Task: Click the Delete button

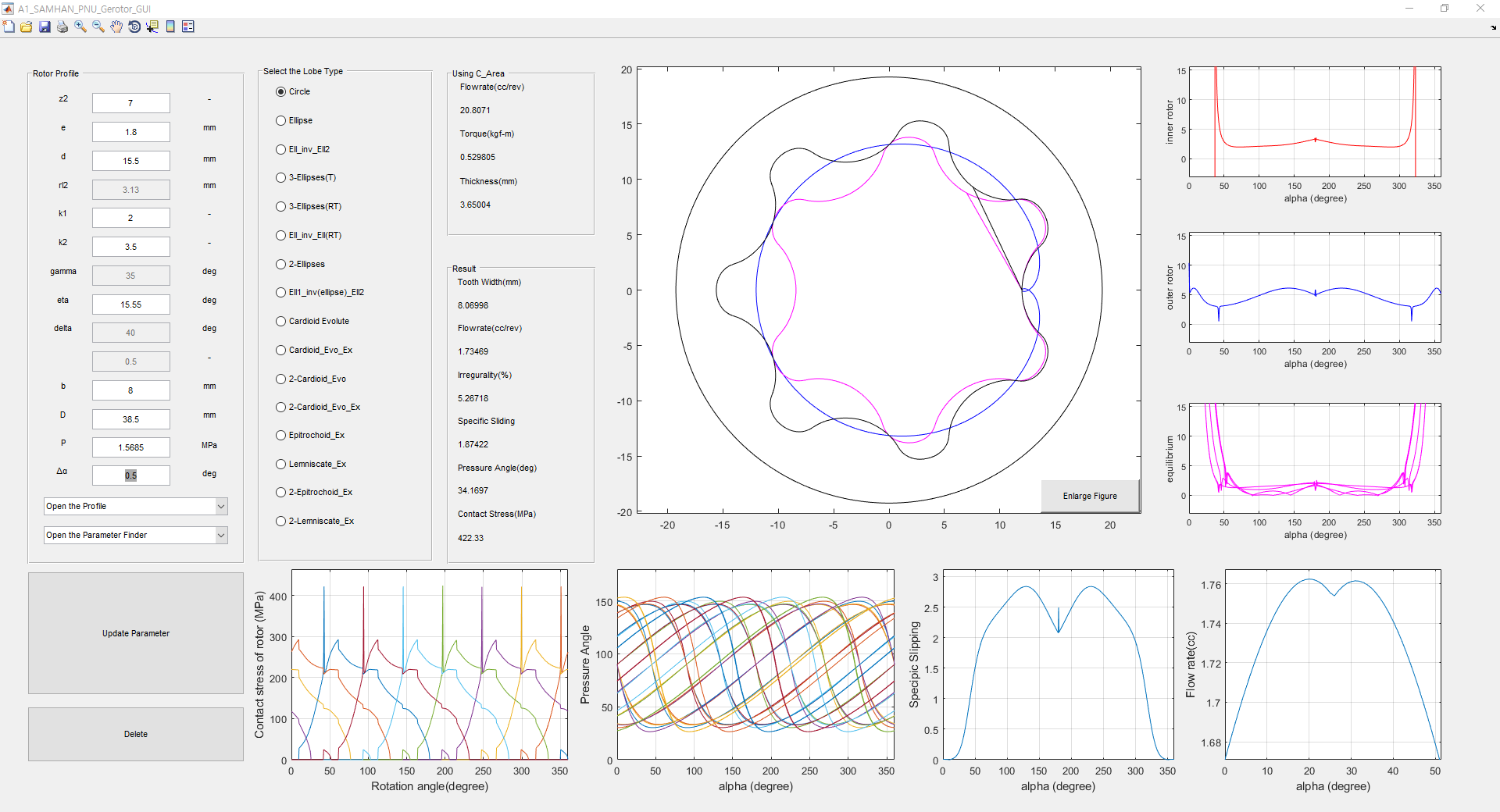Action: point(136,734)
